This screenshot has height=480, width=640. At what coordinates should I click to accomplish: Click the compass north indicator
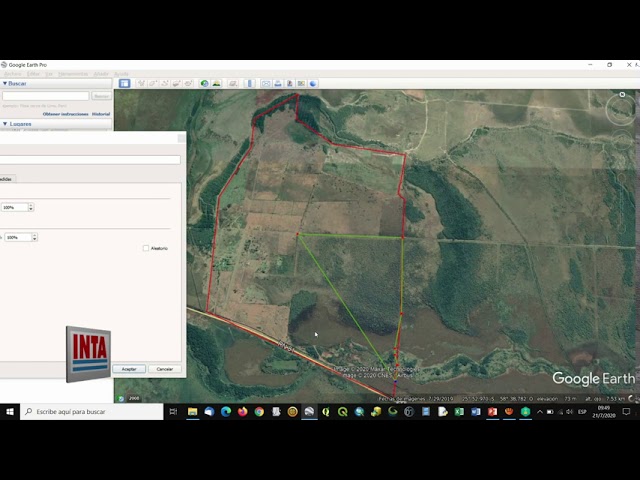[x=622, y=95]
